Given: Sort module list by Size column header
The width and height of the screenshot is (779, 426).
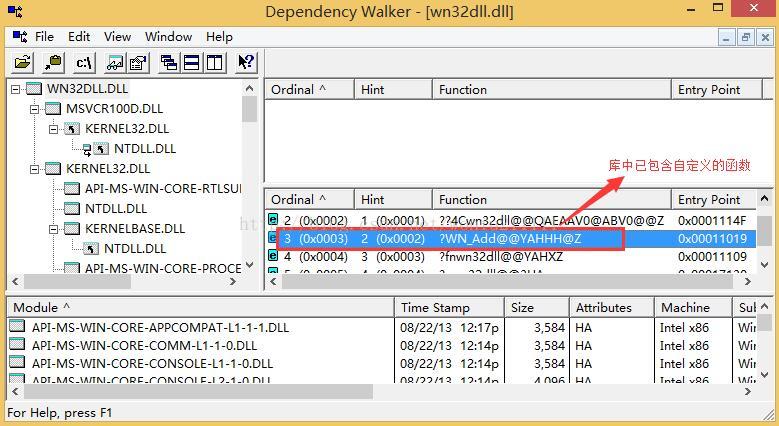Looking at the screenshot, I should point(537,308).
